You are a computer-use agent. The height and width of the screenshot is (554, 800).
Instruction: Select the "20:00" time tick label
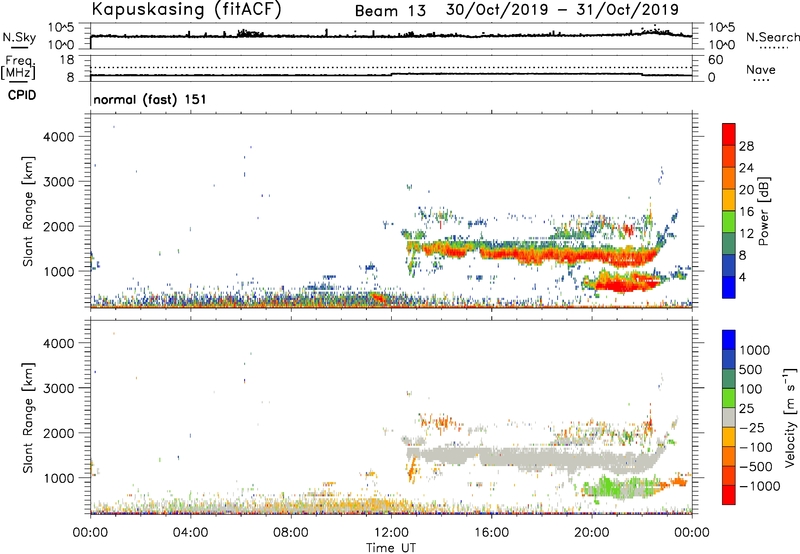click(x=592, y=533)
